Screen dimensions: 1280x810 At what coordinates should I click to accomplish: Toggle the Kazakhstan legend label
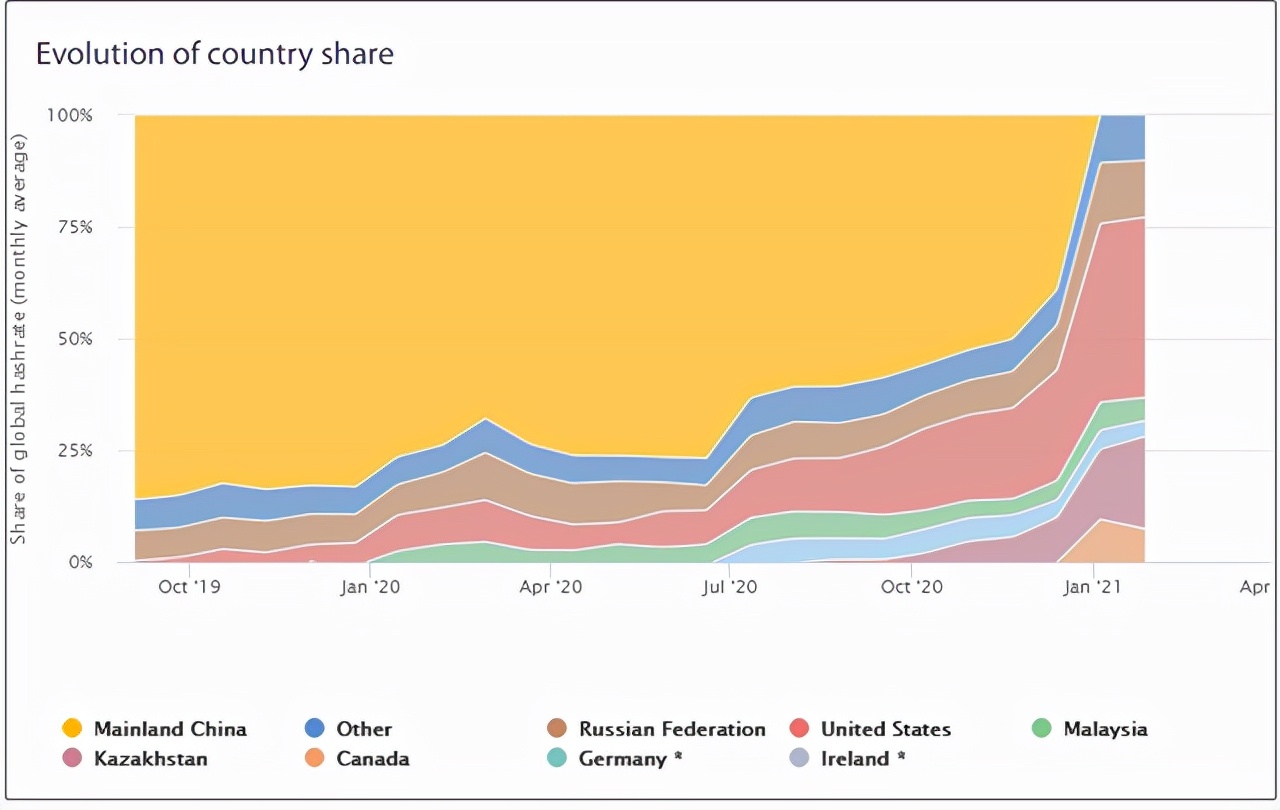point(150,759)
